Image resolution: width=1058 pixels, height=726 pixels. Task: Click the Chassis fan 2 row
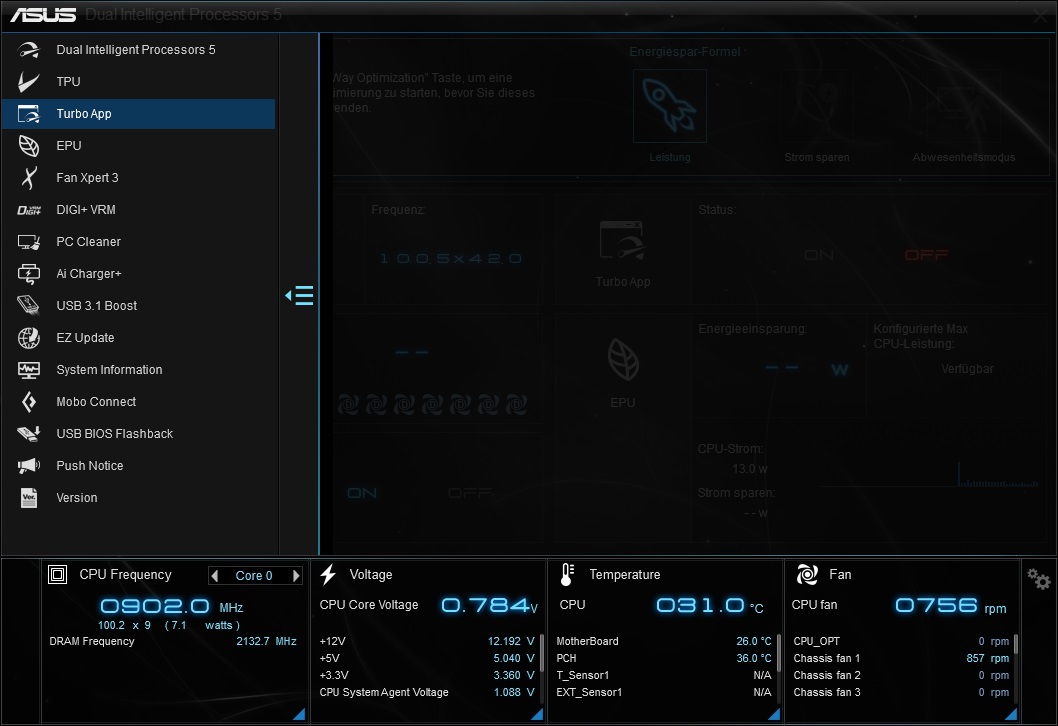click(901, 675)
